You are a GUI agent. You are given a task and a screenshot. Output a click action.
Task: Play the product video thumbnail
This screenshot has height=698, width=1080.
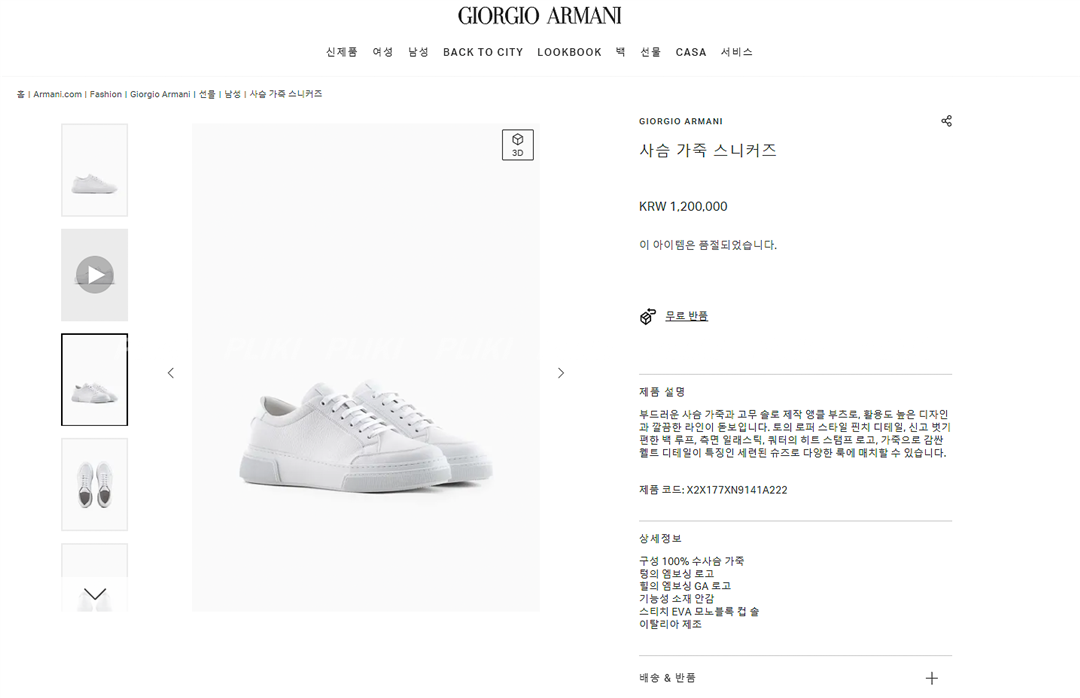[x=94, y=275]
